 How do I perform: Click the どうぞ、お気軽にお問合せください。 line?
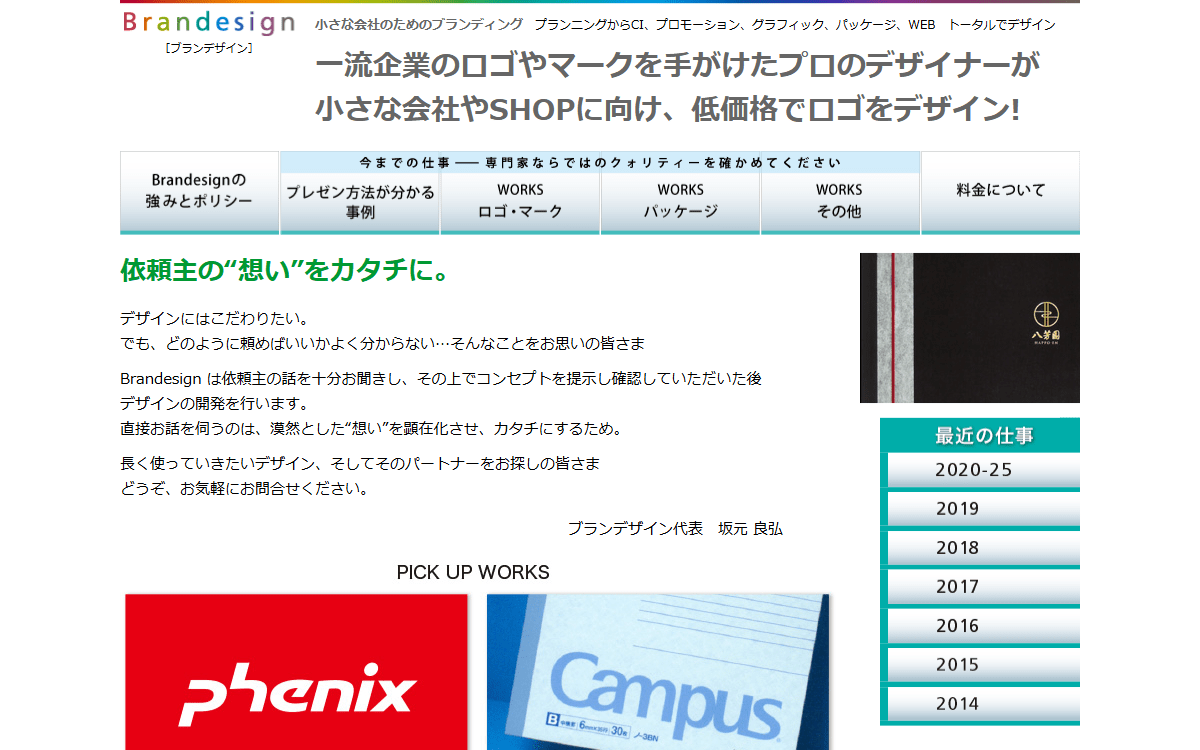(x=245, y=490)
